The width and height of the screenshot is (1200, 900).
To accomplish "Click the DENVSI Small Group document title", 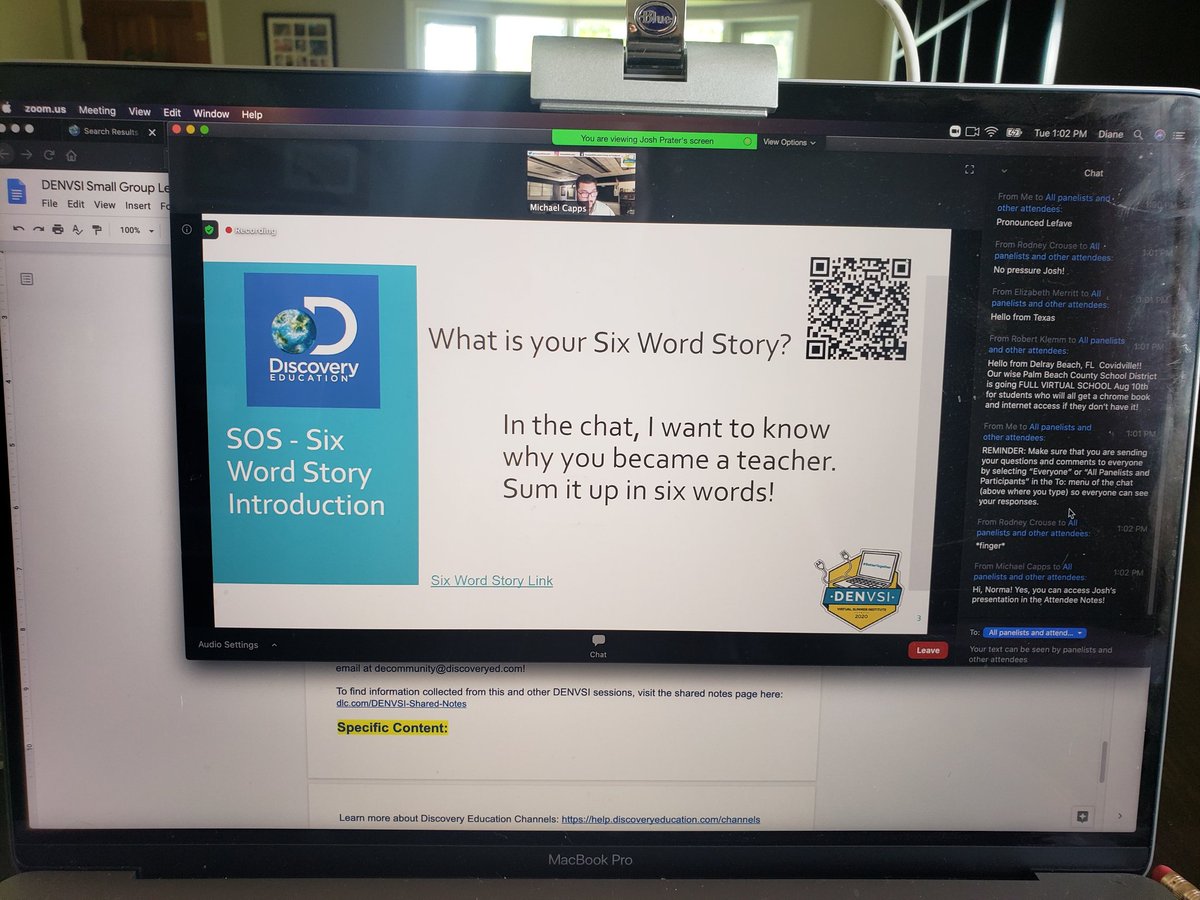I will click(106, 186).
